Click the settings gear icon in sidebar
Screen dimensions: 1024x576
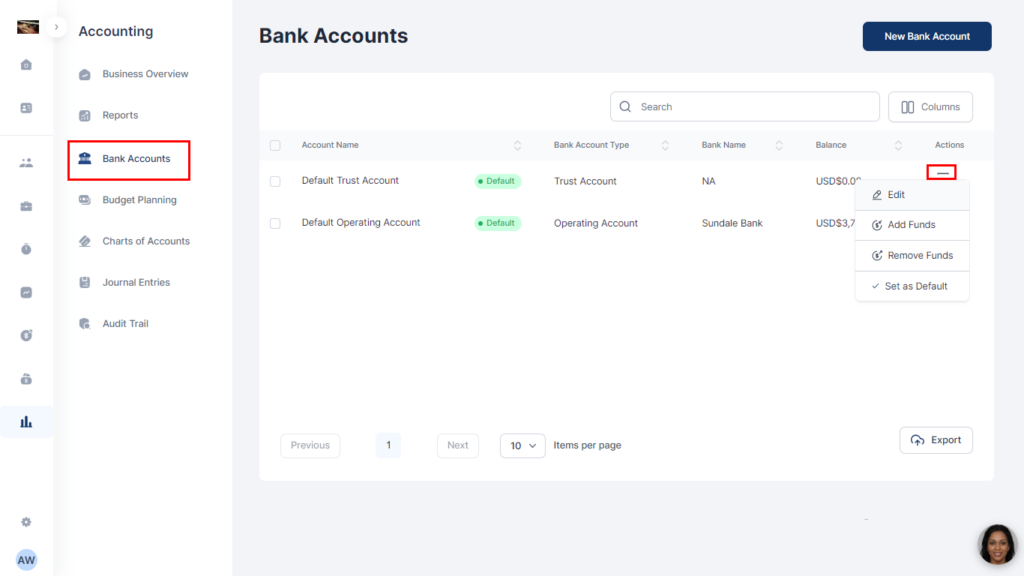tap(26, 522)
